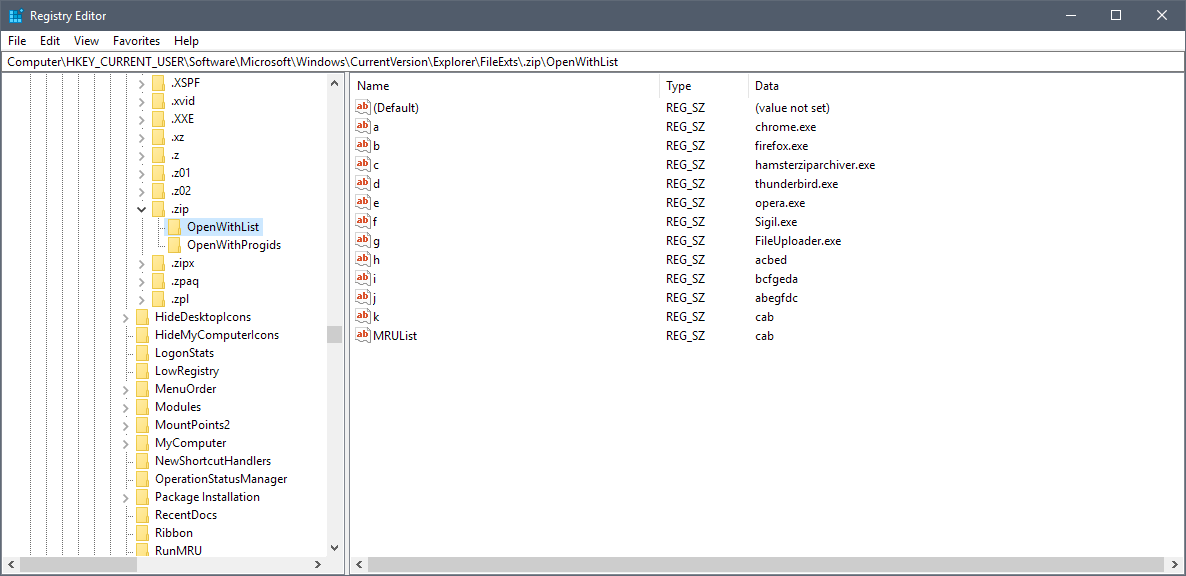Click the folder icon of RunMRU key
This screenshot has height=576, width=1186.
tap(142, 550)
